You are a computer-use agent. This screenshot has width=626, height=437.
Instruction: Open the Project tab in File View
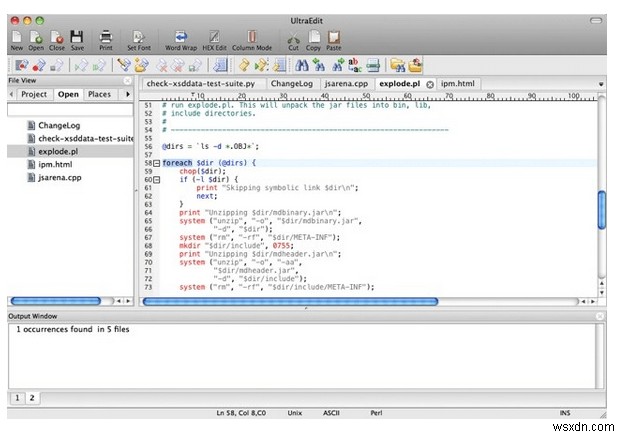[x=34, y=94]
